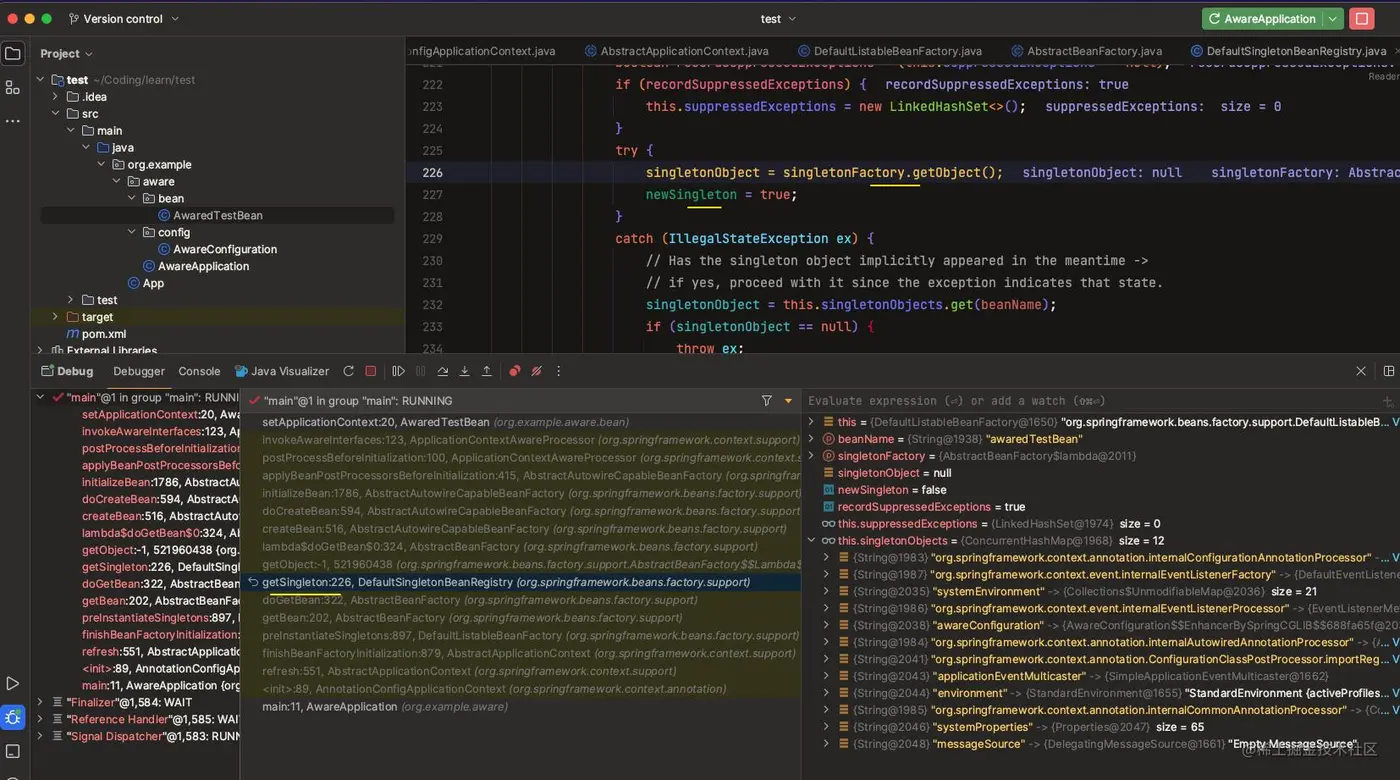Open the Run tool window icon
The image size is (1400, 780).
(x=13, y=684)
